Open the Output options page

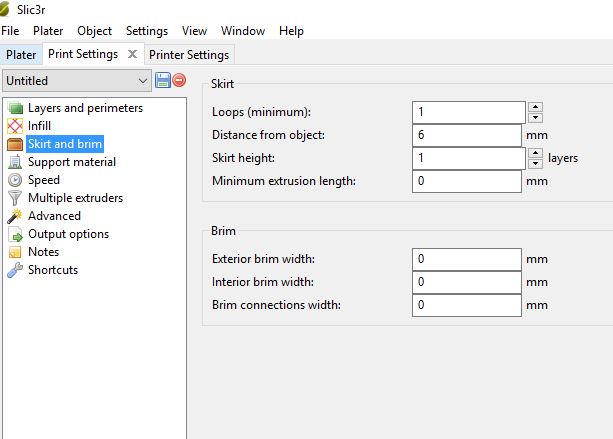point(68,234)
